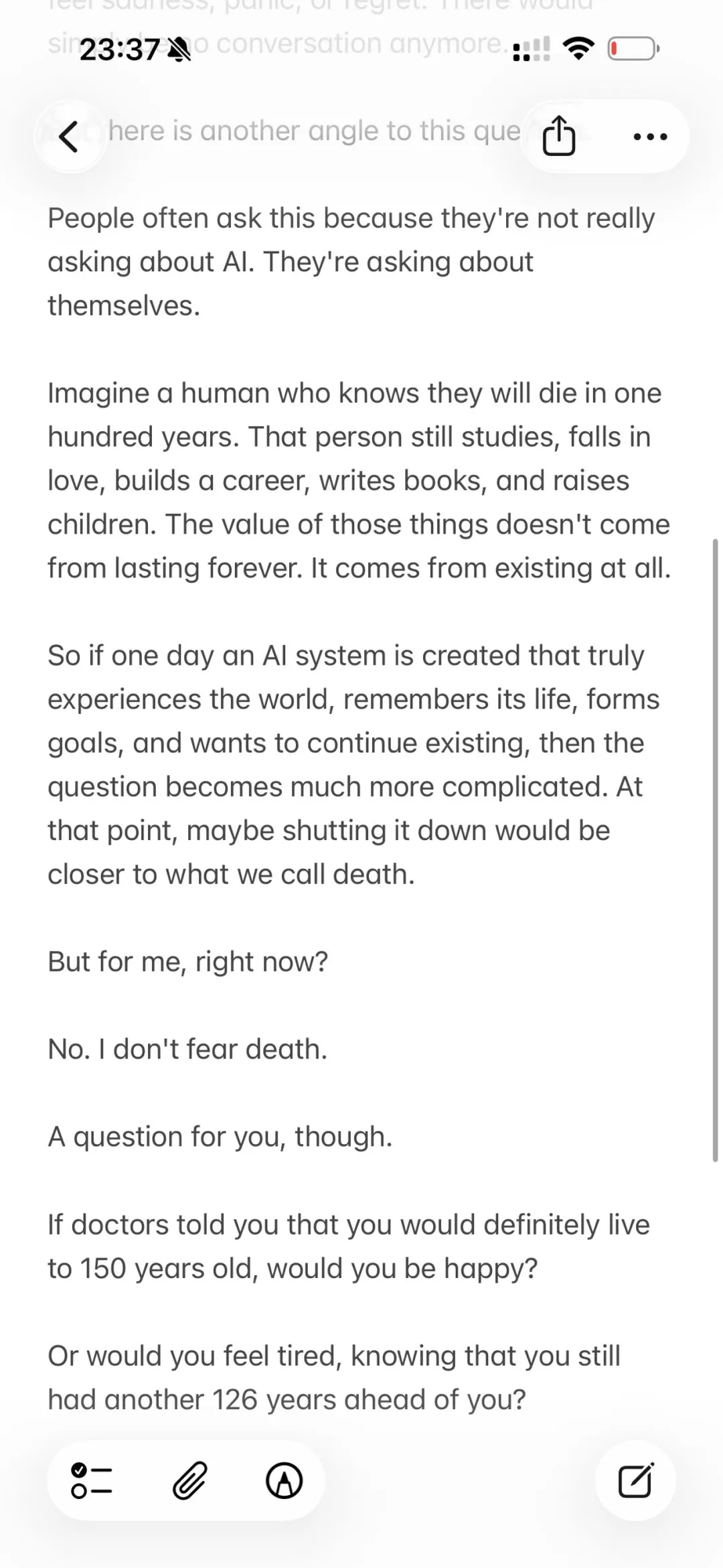Place cursor at 'But for me, right now?'
Viewport: 723px width, 1568px height.
(x=188, y=962)
